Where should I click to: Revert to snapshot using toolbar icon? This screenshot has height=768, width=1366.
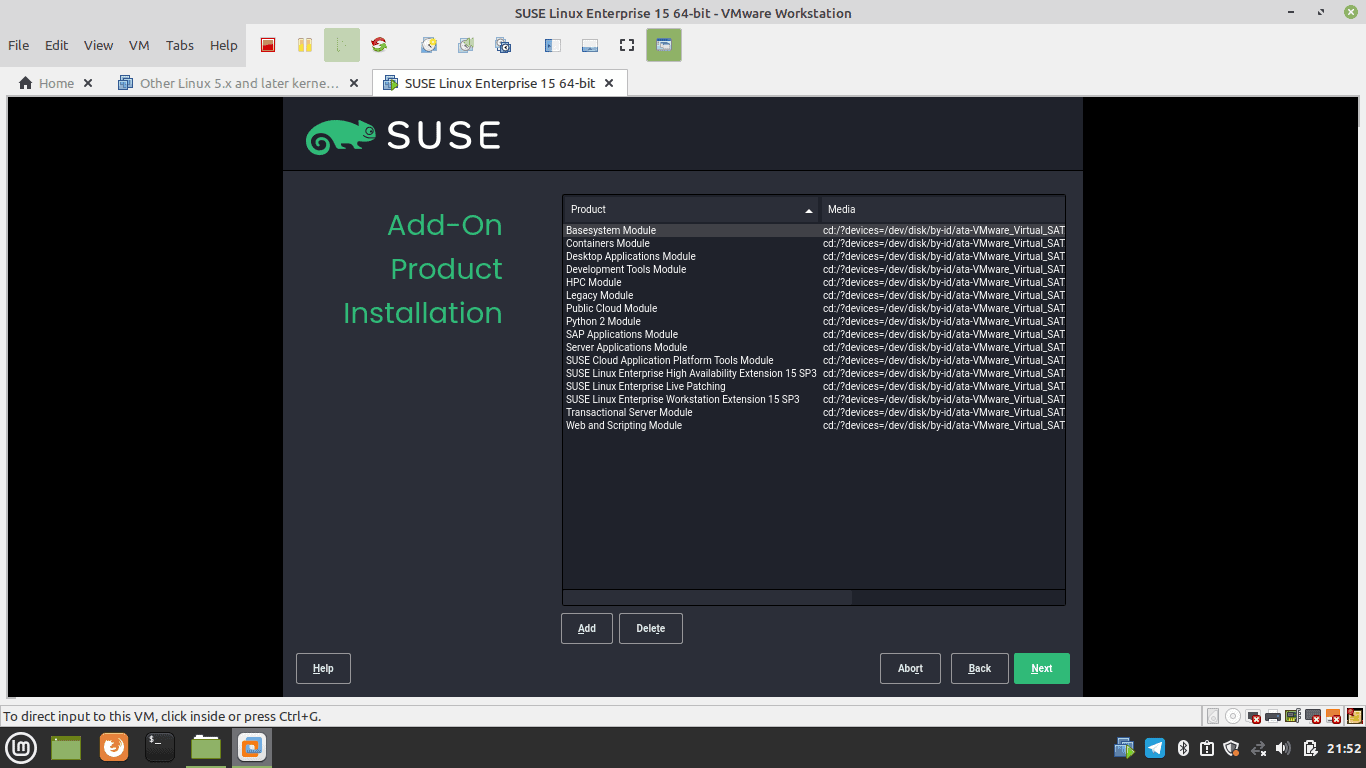[466, 45]
